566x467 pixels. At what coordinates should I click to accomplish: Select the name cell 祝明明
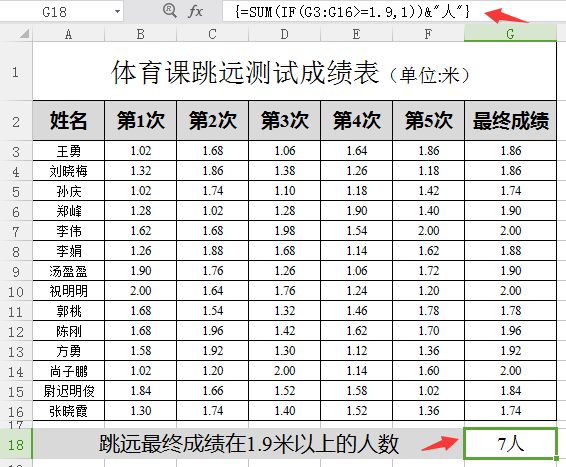[69, 291]
